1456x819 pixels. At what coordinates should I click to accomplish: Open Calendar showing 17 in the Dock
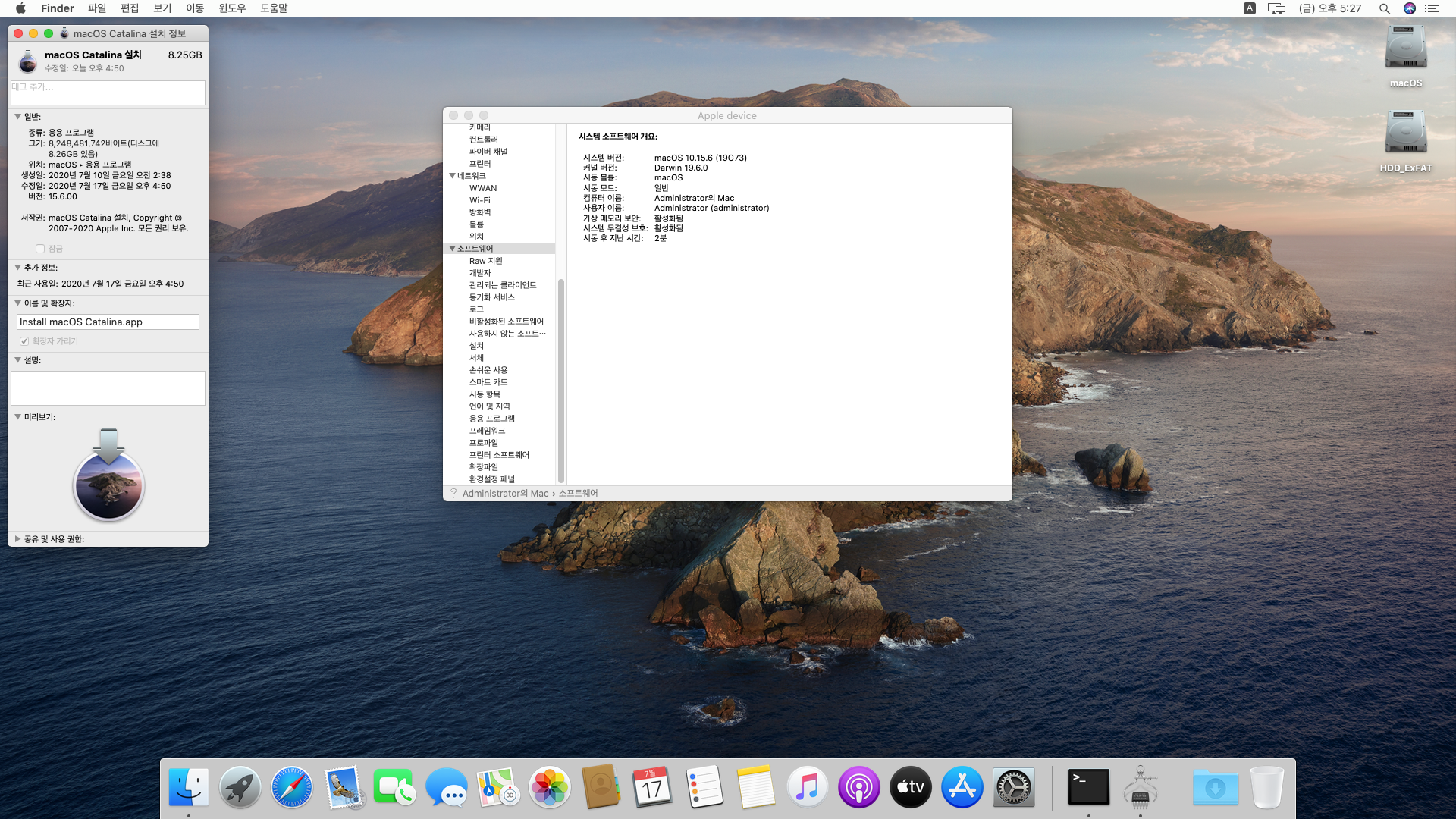(653, 787)
